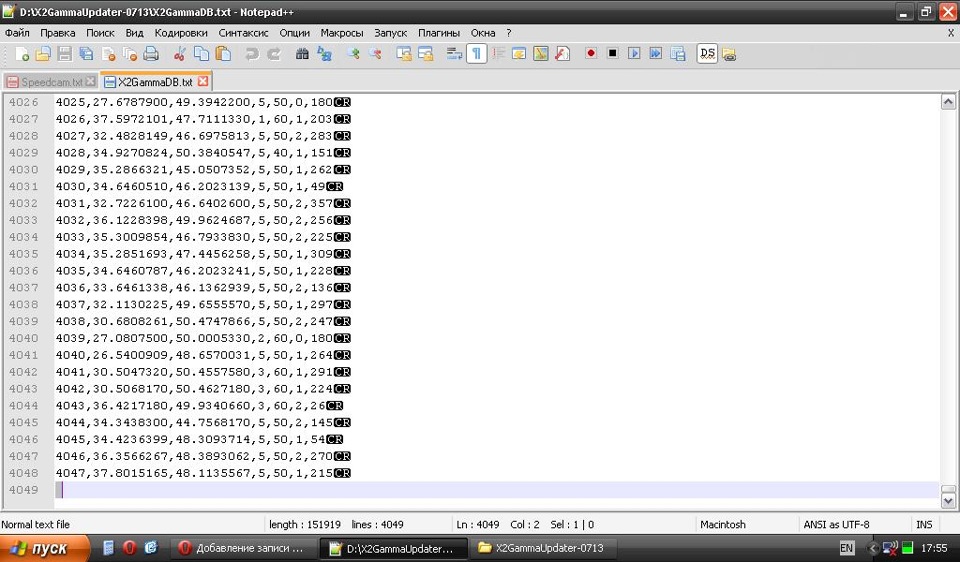Open the пуск Start button

43,548
